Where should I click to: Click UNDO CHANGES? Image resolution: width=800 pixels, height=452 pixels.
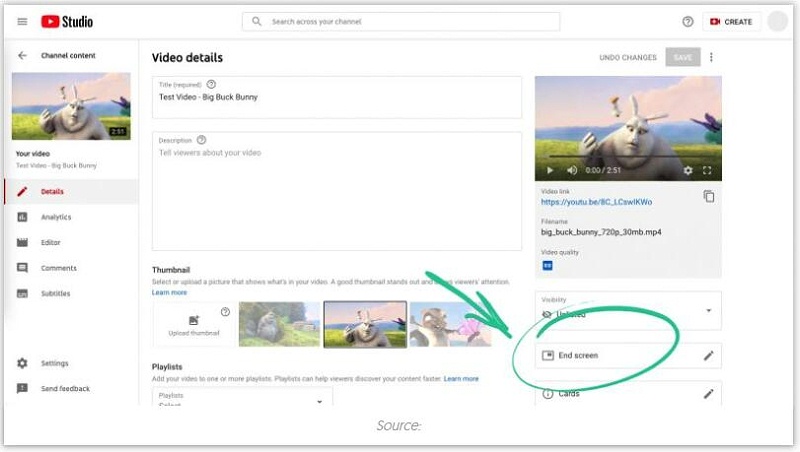(x=628, y=58)
